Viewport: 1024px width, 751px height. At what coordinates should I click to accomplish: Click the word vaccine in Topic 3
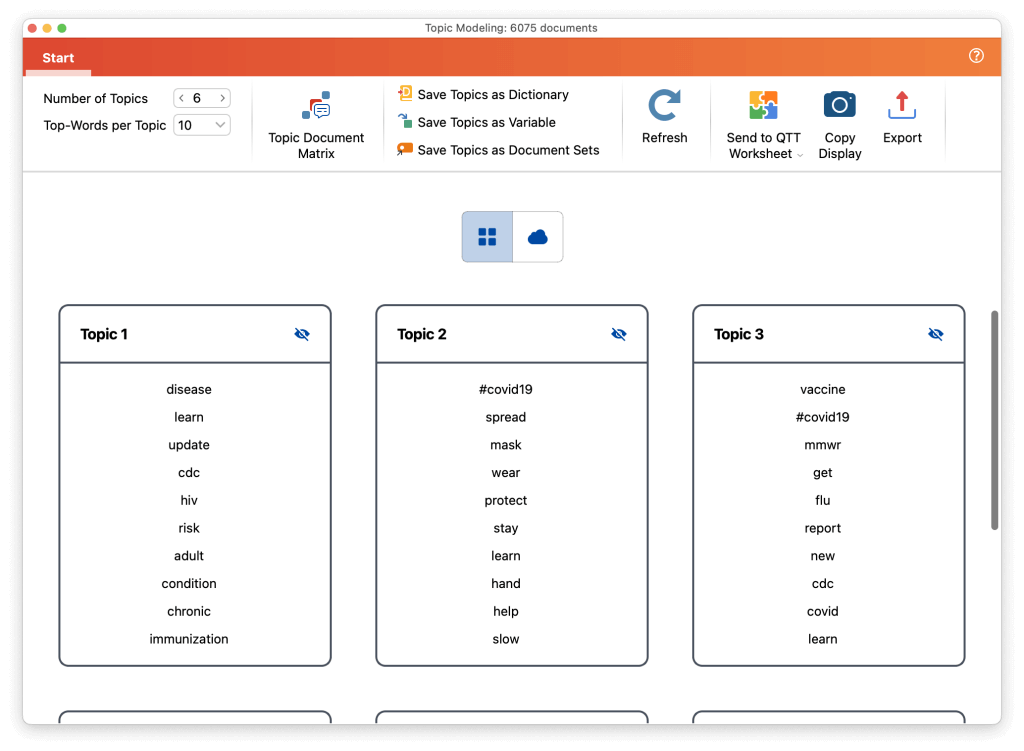point(822,389)
